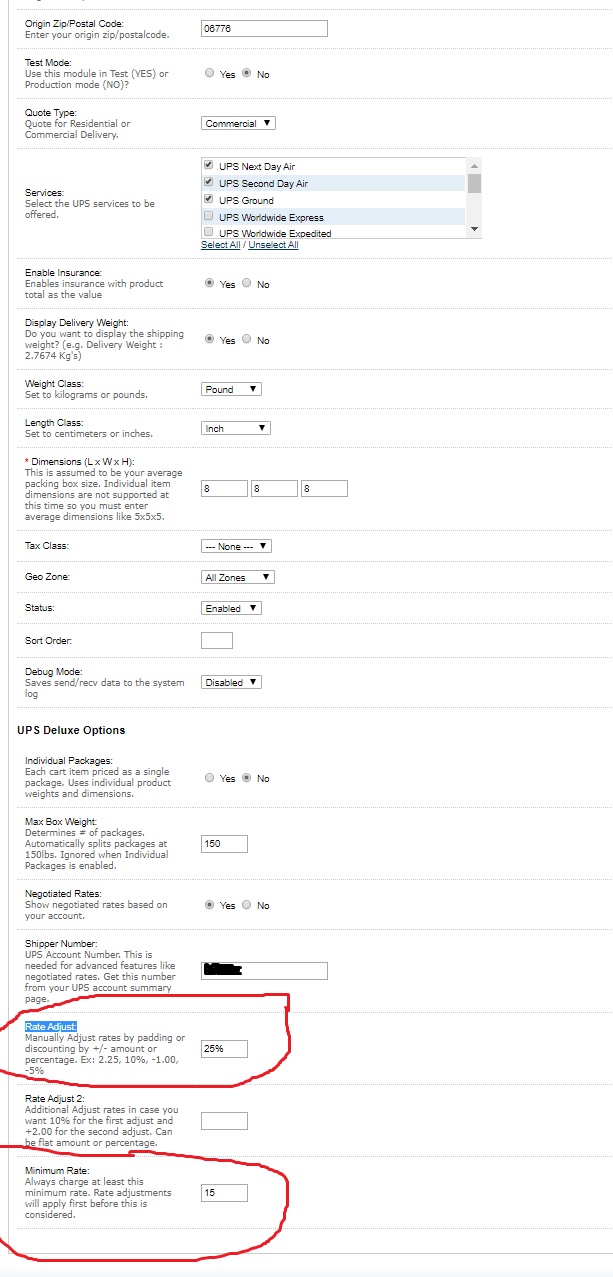This screenshot has width=613, height=1277.
Task: Click the UPS Deluxe Options heading
Action: (x=71, y=731)
